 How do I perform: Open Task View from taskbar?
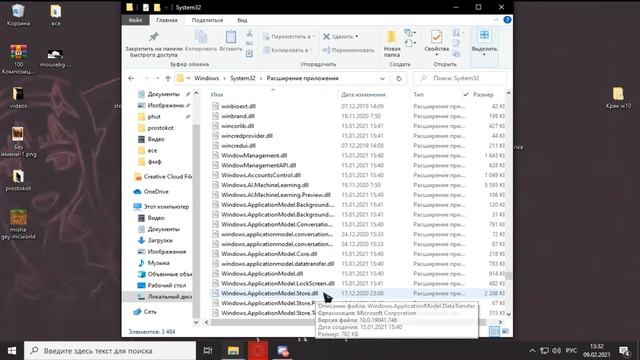point(208,351)
